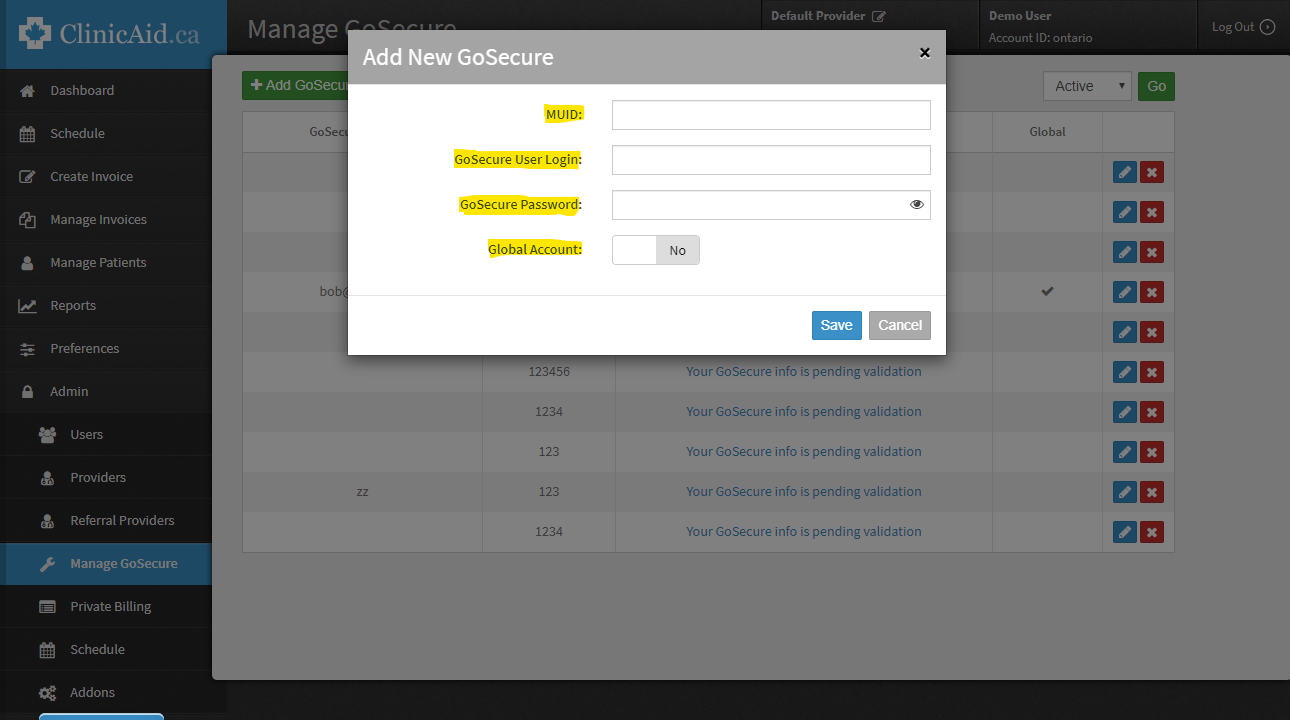Click the MUID input field
The width and height of the screenshot is (1290, 720).
tap(771, 115)
